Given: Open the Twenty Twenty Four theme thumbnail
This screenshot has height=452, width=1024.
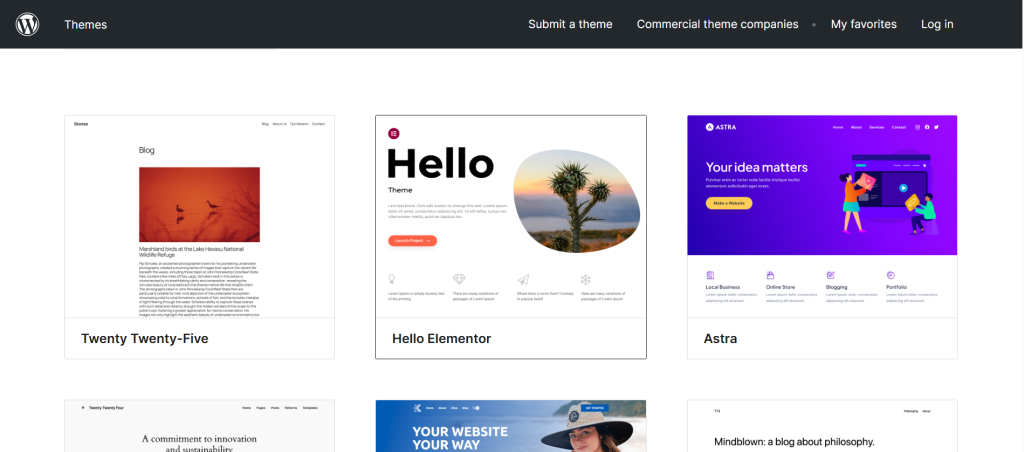Looking at the screenshot, I should 199,426.
